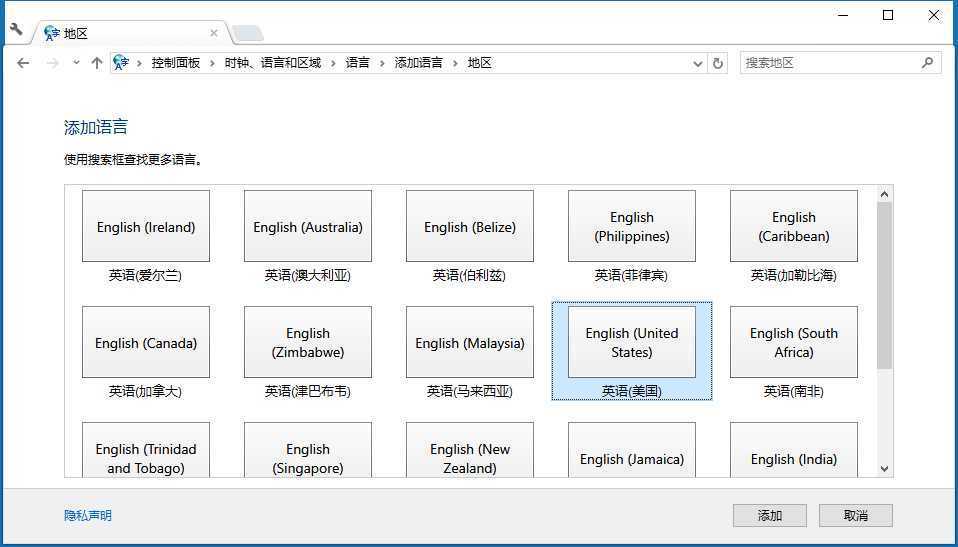
Task: Select English (Philippines) tile
Action: (x=632, y=226)
